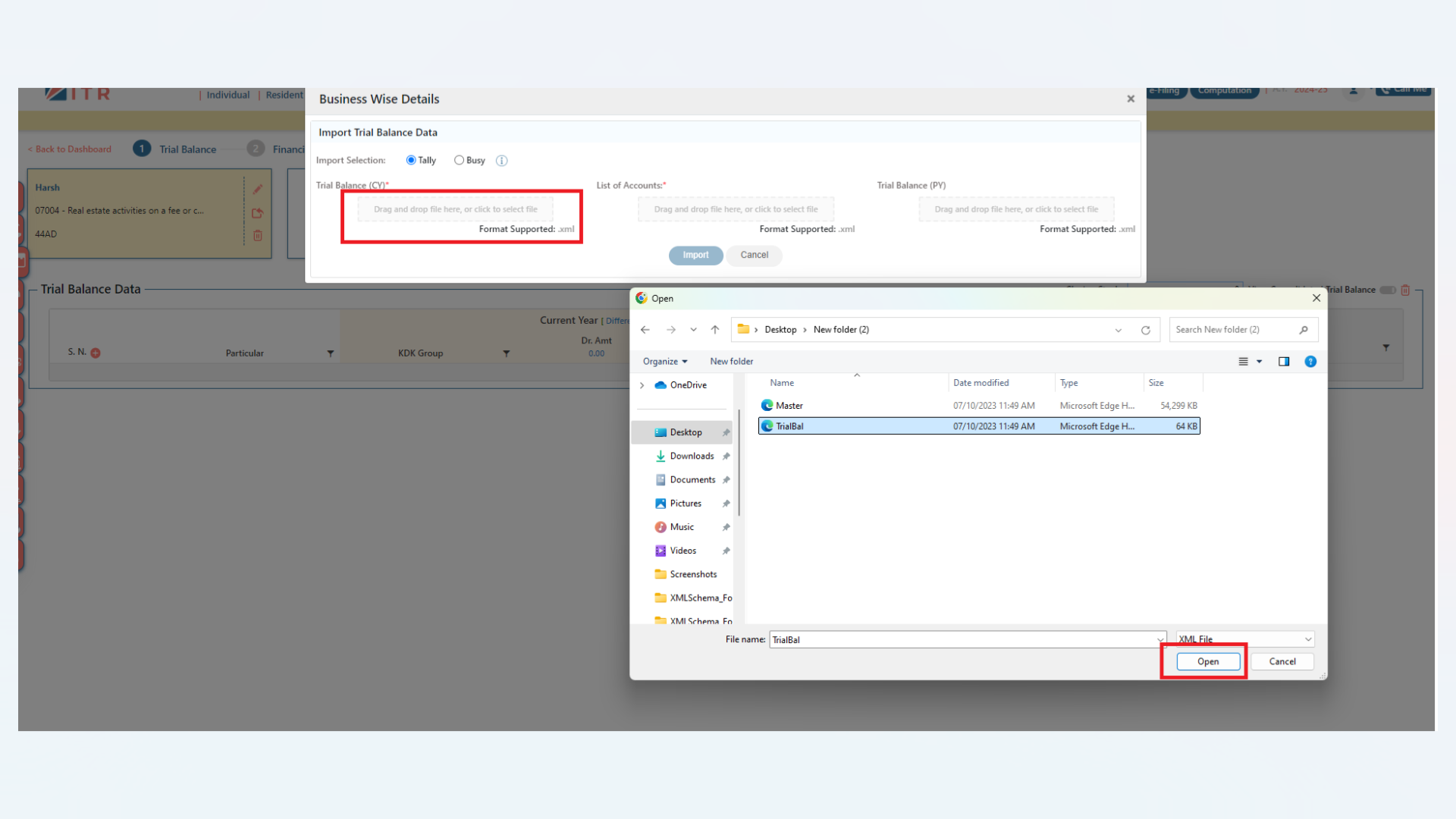Delete Harsh business card trash icon
The width and height of the screenshot is (1456, 819).
[x=258, y=236]
